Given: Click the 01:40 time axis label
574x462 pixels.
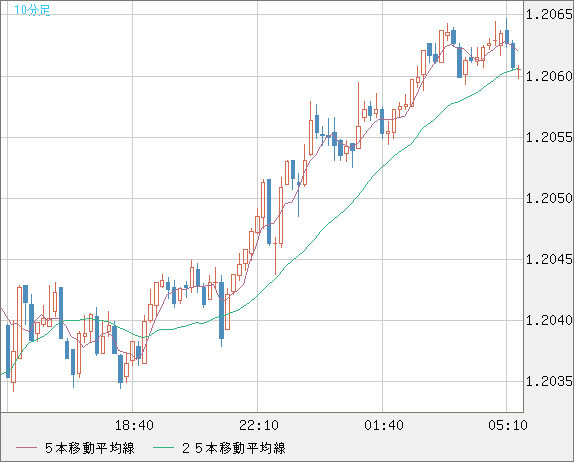Looking at the screenshot, I should 384,425.
